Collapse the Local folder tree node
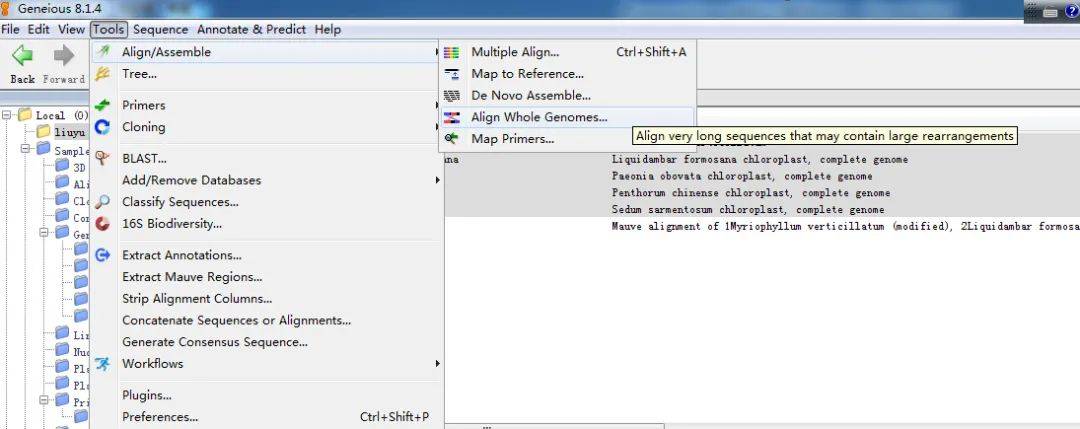 [8, 115]
